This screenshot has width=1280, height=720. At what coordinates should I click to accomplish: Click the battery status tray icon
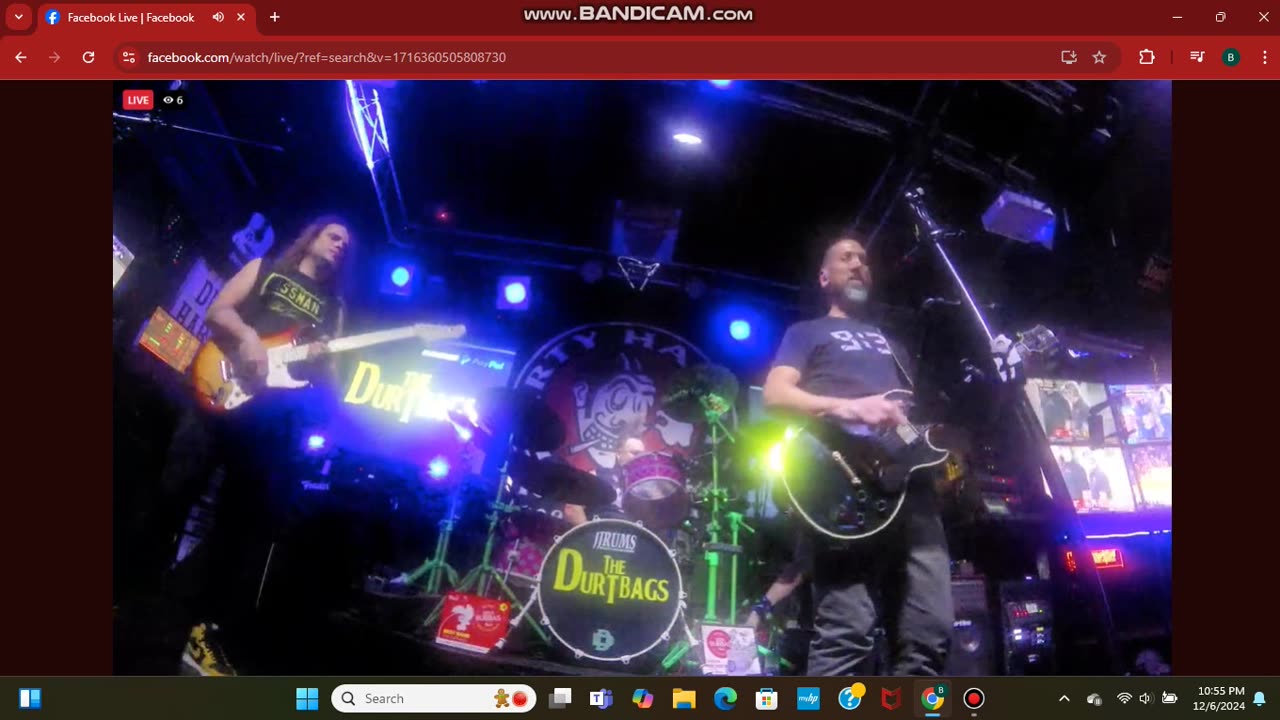click(1169, 698)
